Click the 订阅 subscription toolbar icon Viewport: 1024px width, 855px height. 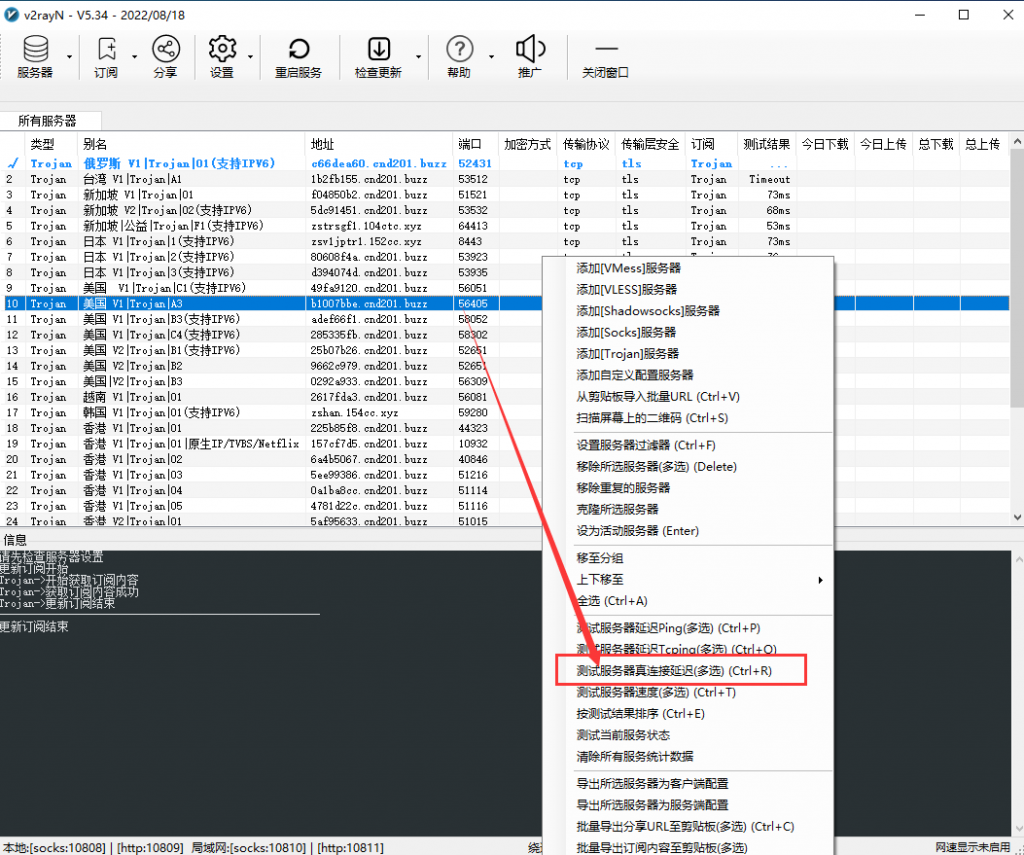pyautogui.click(x=106, y=56)
